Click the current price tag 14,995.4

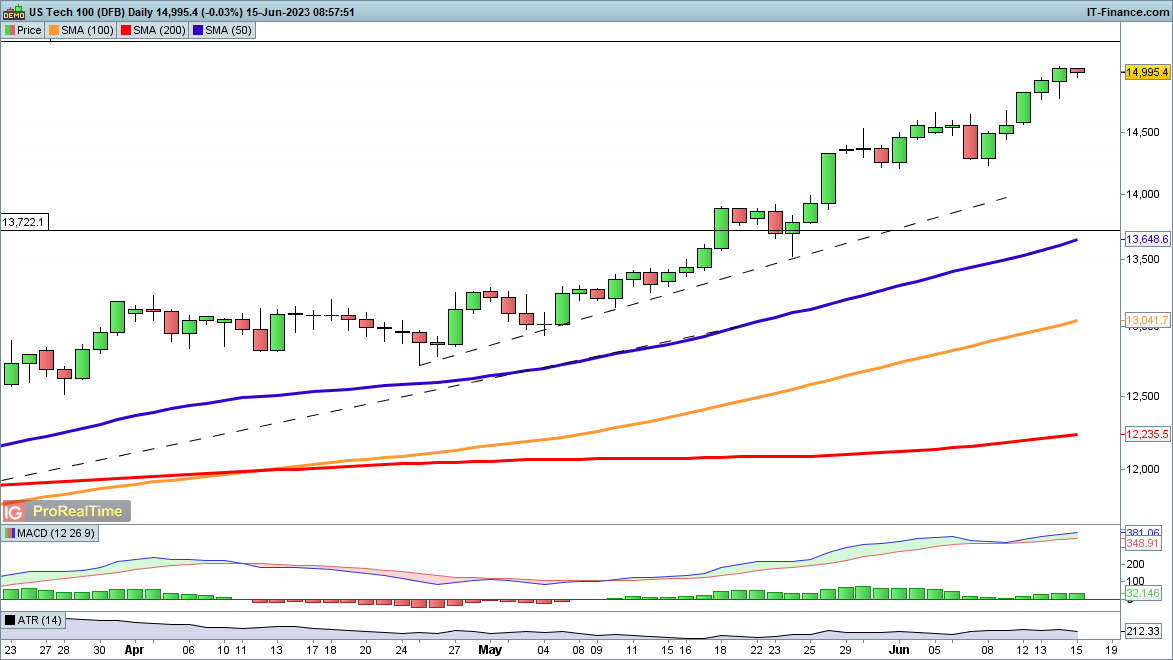coord(1147,72)
